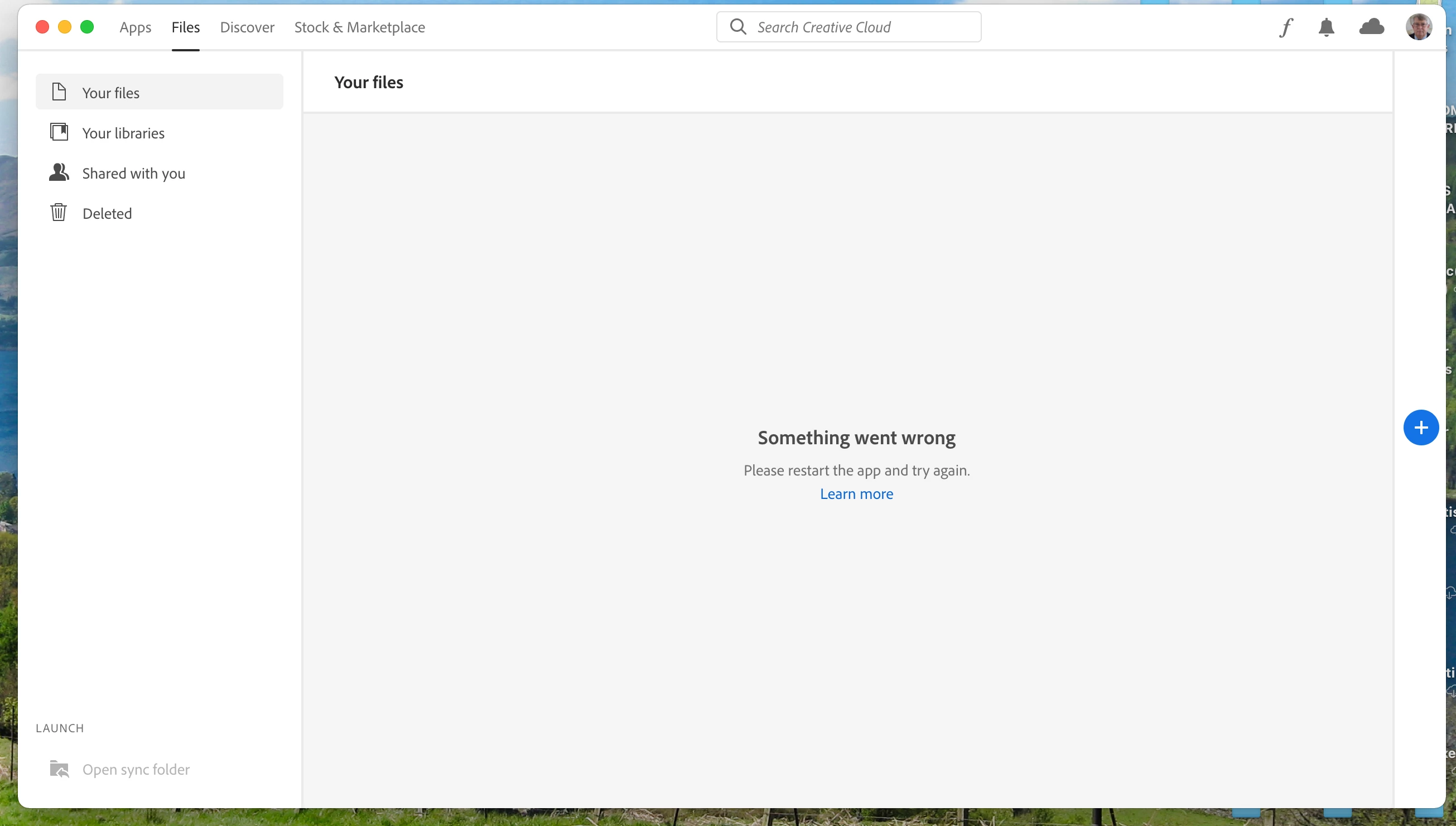Close the window with red button

pos(42,27)
